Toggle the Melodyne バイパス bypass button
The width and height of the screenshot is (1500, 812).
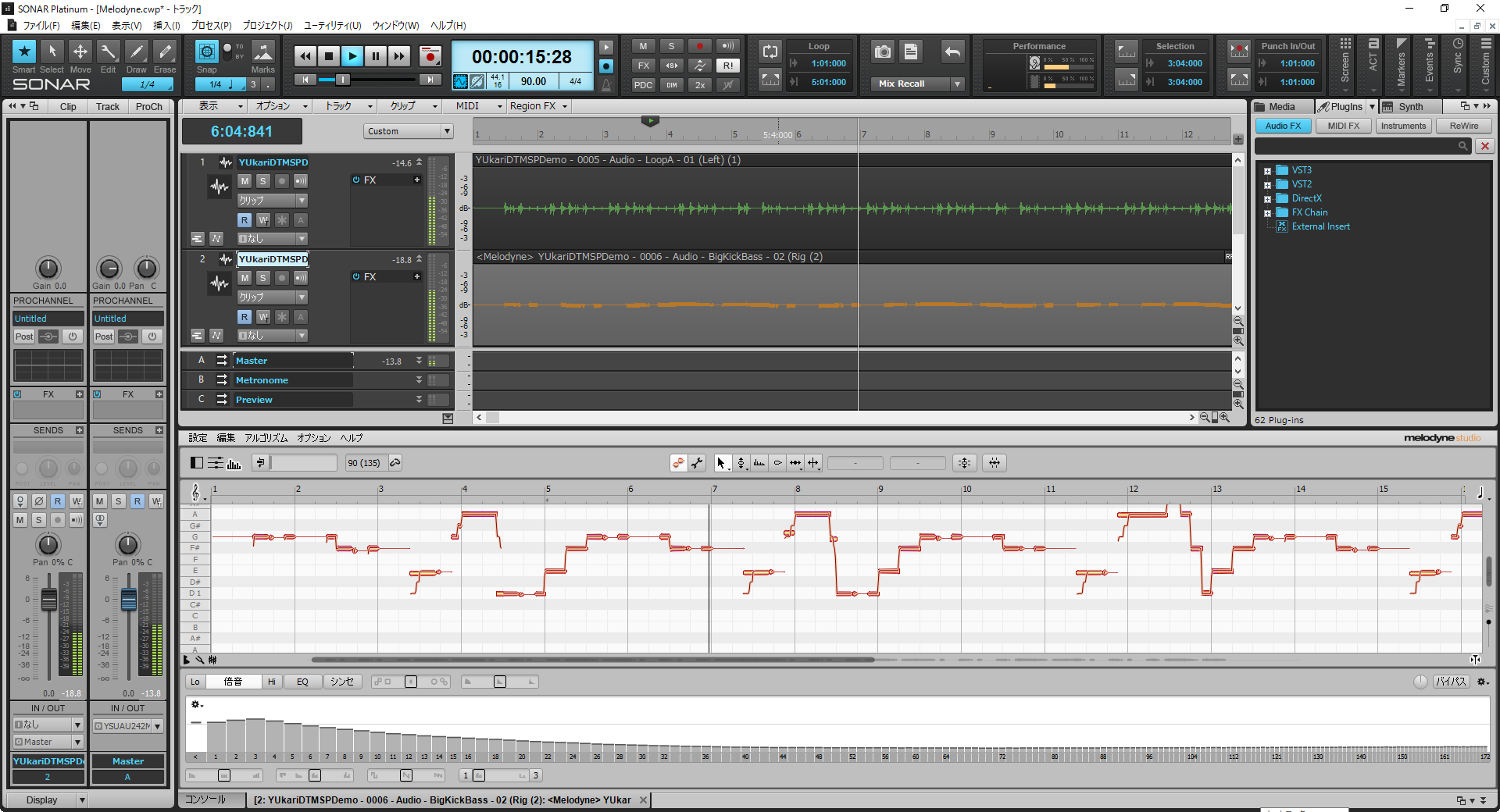tap(1451, 682)
